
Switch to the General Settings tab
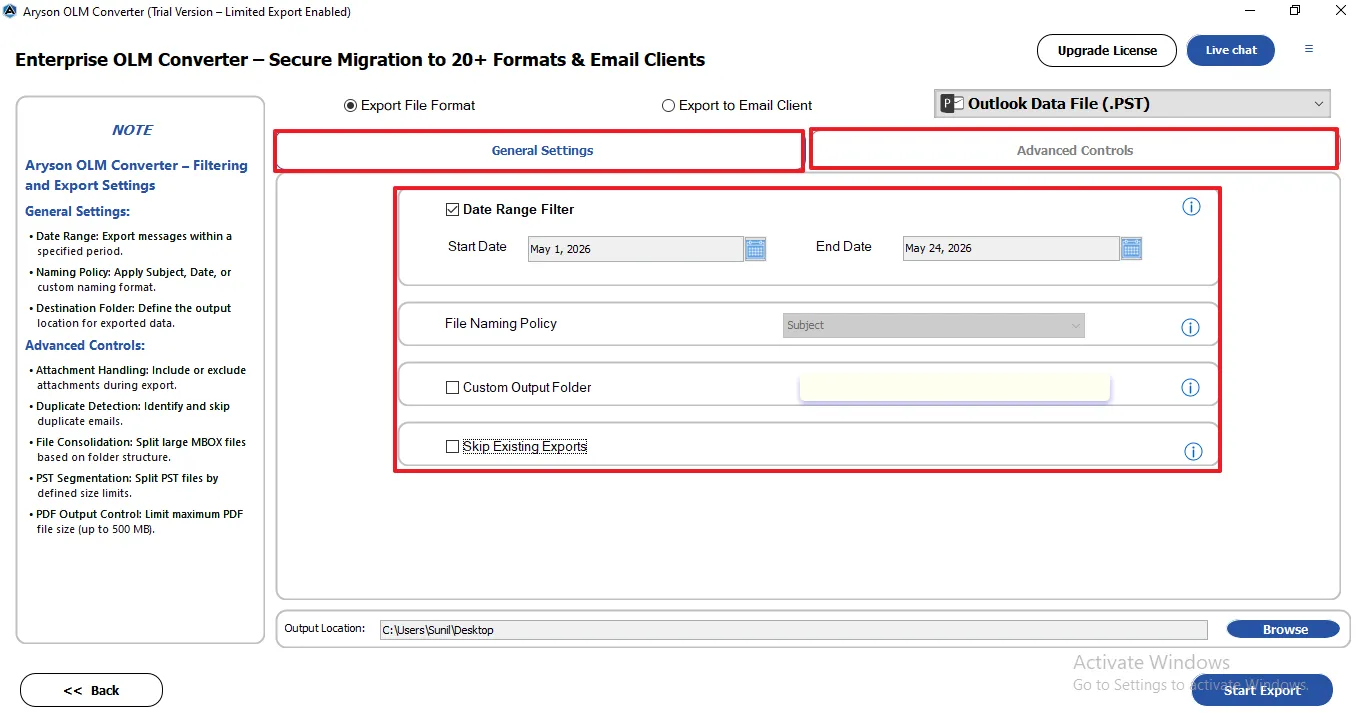[x=540, y=151]
